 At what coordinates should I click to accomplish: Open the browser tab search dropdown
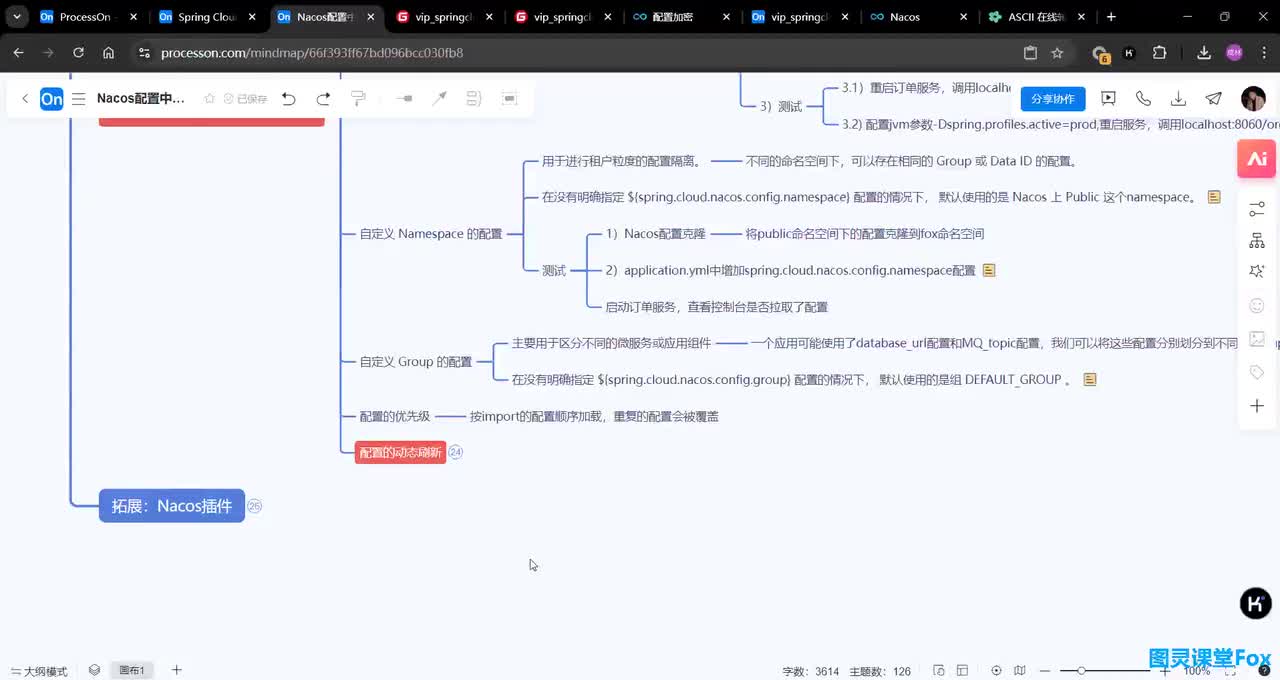tap(17, 17)
